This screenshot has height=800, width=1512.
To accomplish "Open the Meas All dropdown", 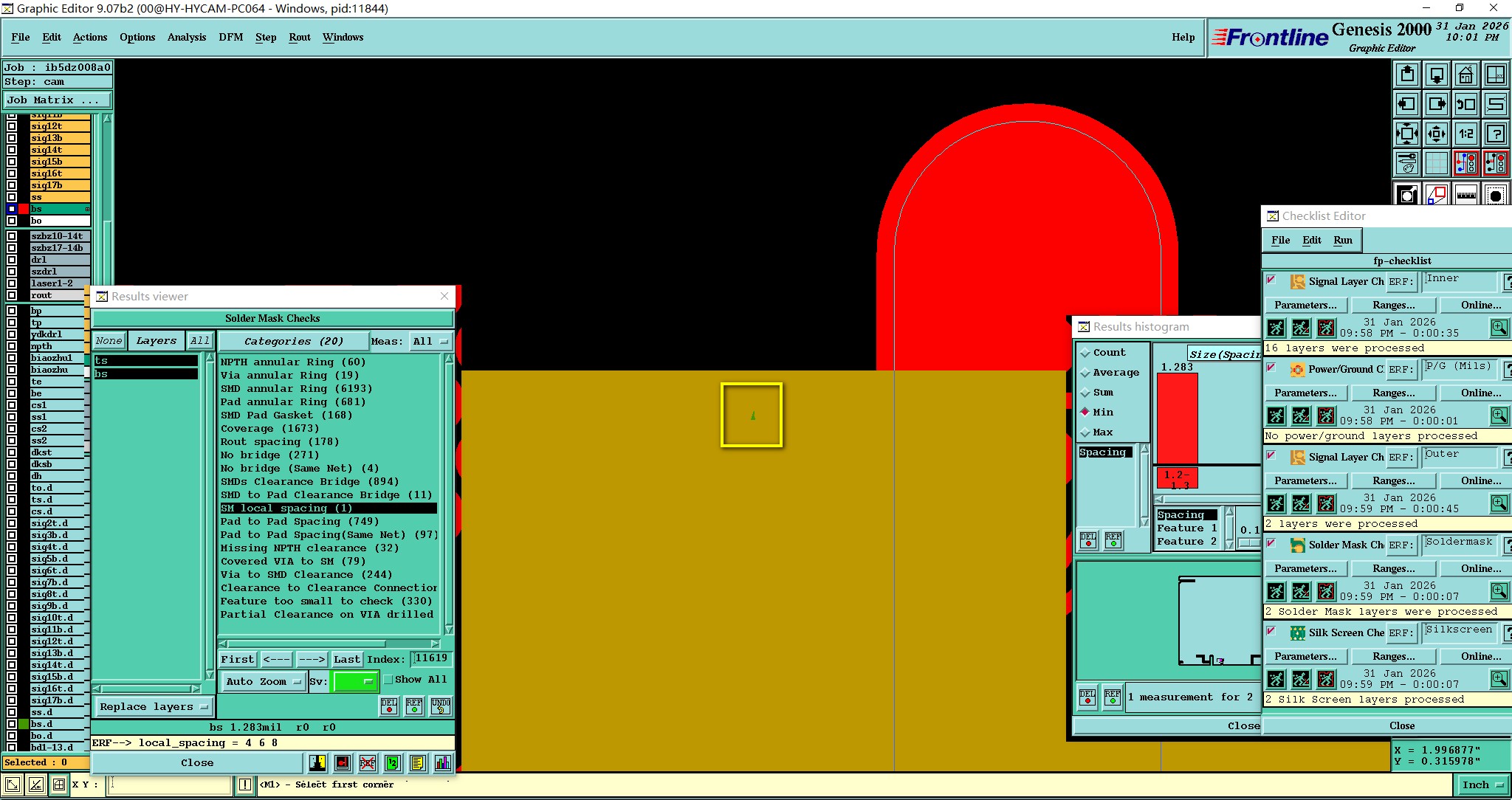I will pyautogui.click(x=431, y=341).
